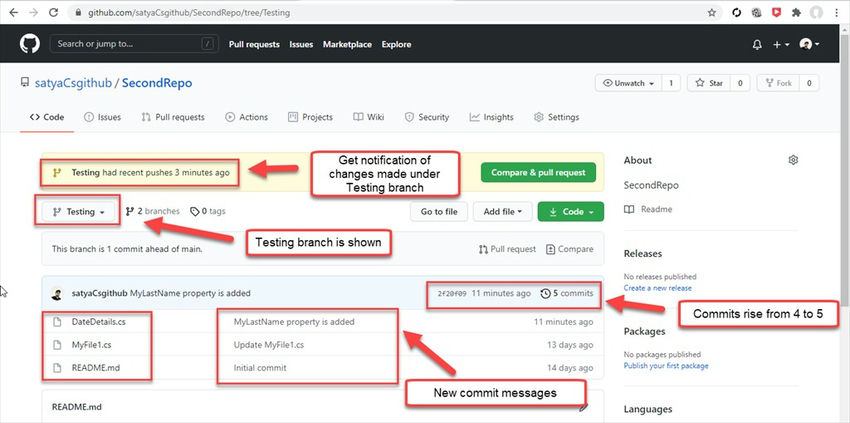Star the repository
This screenshot has height=423, width=850.
tap(709, 83)
